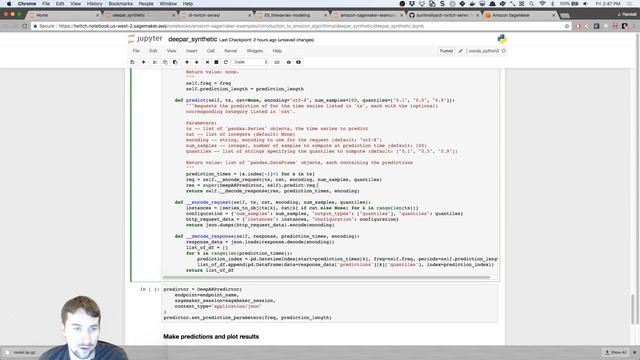Switch to the Home browser tab
The height and width of the screenshot is (360, 640).
point(64,15)
